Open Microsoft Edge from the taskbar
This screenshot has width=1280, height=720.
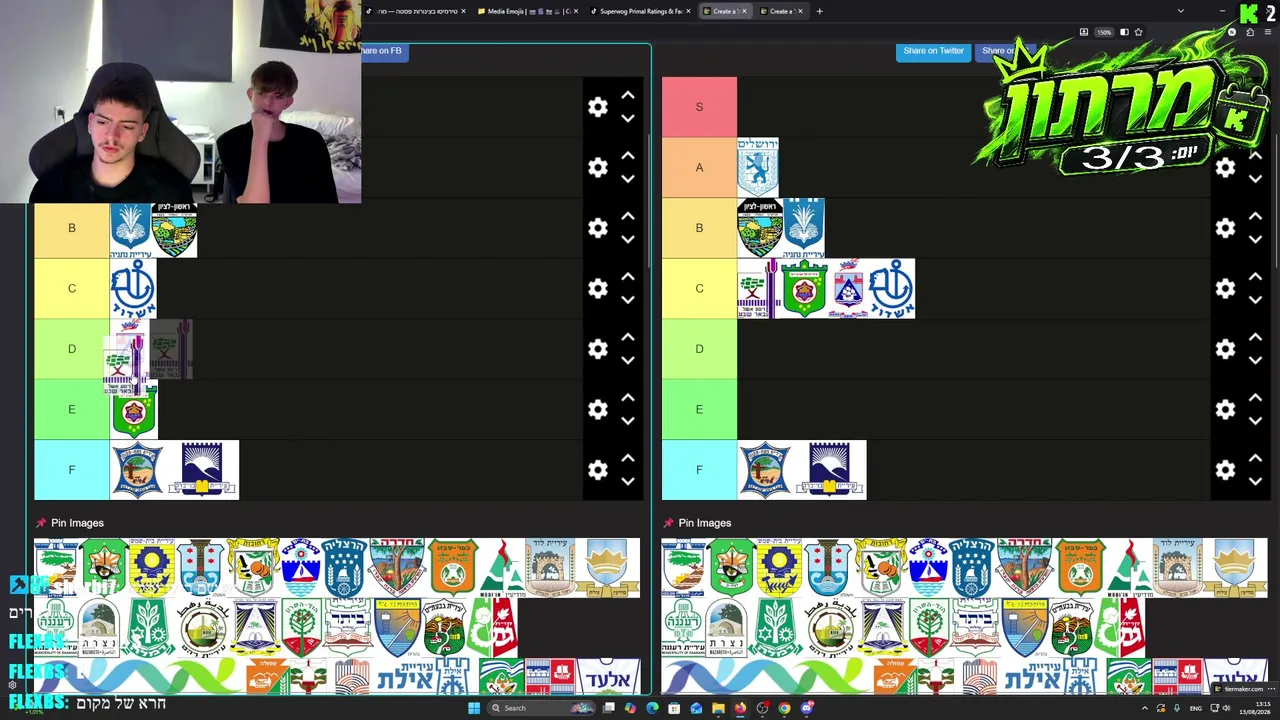coord(652,708)
